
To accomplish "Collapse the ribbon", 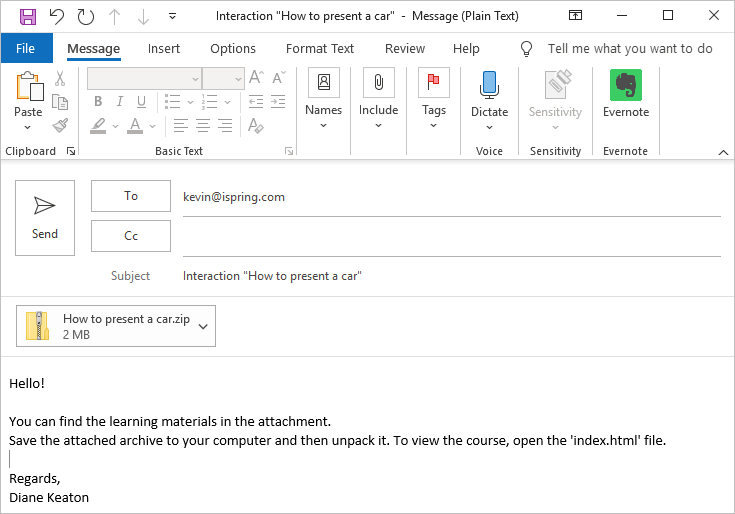I will [723, 152].
